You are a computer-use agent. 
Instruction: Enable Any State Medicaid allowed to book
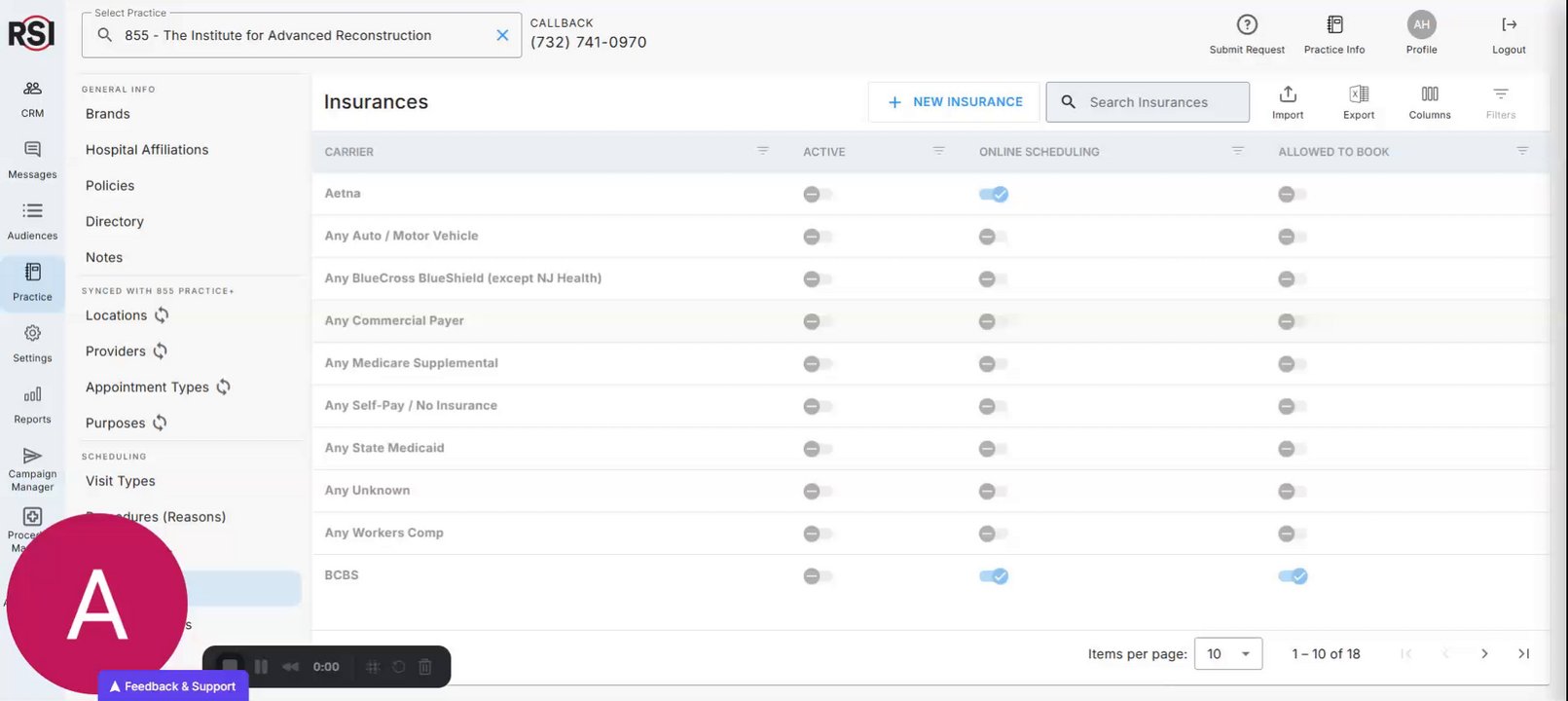1293,449
